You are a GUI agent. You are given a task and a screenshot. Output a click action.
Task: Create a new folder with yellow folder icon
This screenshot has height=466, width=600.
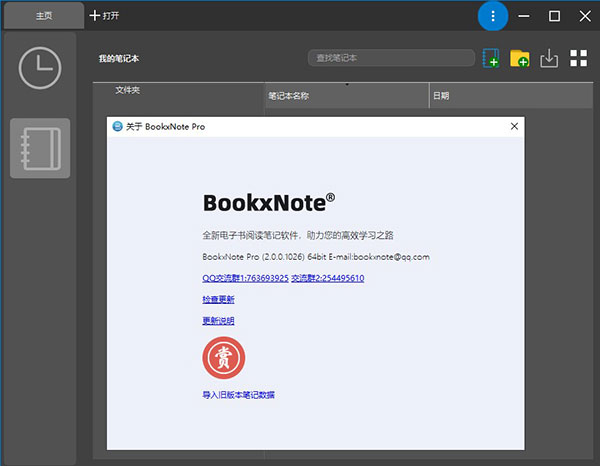(520, 58)
